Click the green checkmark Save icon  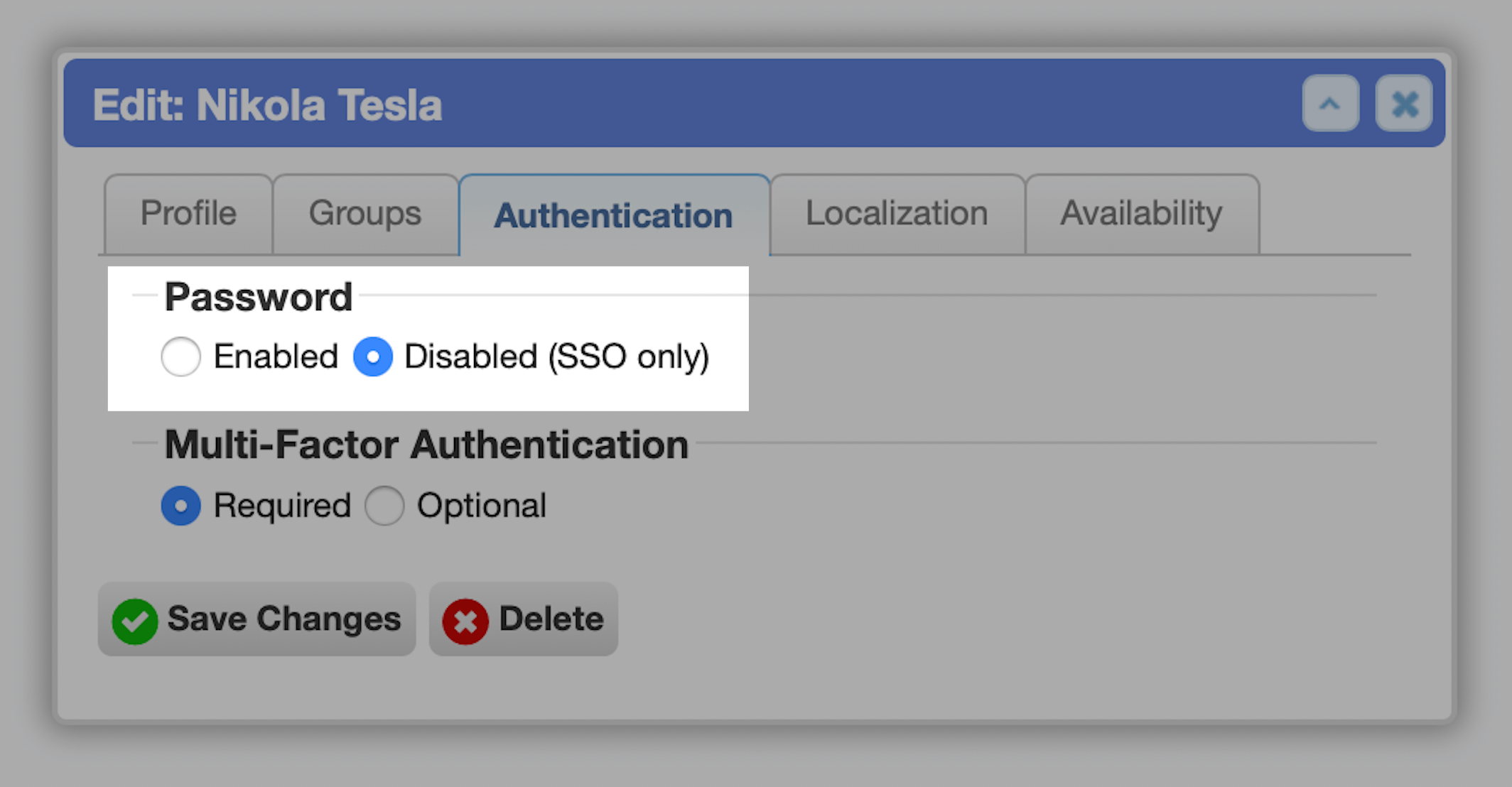point(135,621)
